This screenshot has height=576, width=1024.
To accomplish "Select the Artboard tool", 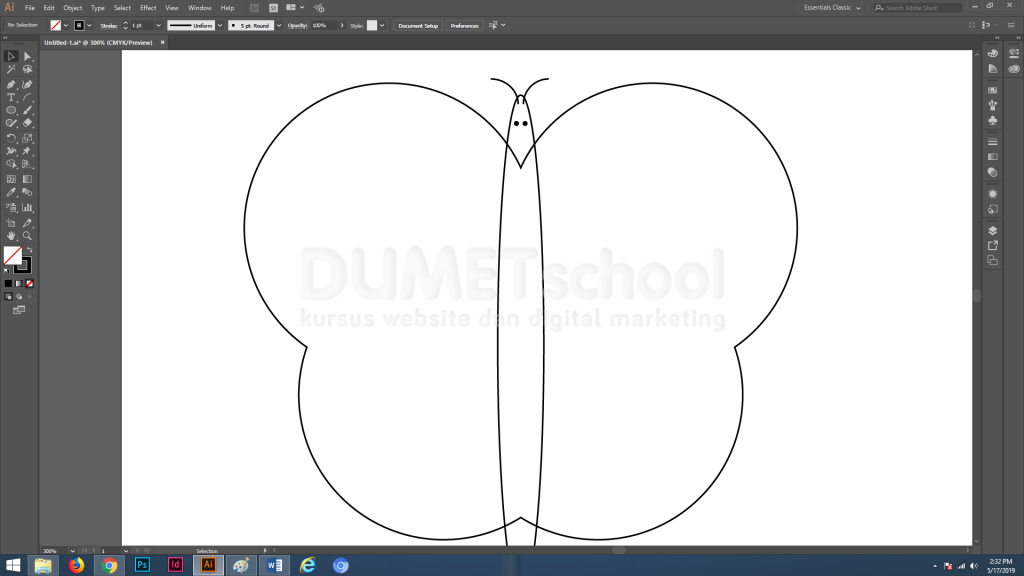I will (x=11, y=223).
